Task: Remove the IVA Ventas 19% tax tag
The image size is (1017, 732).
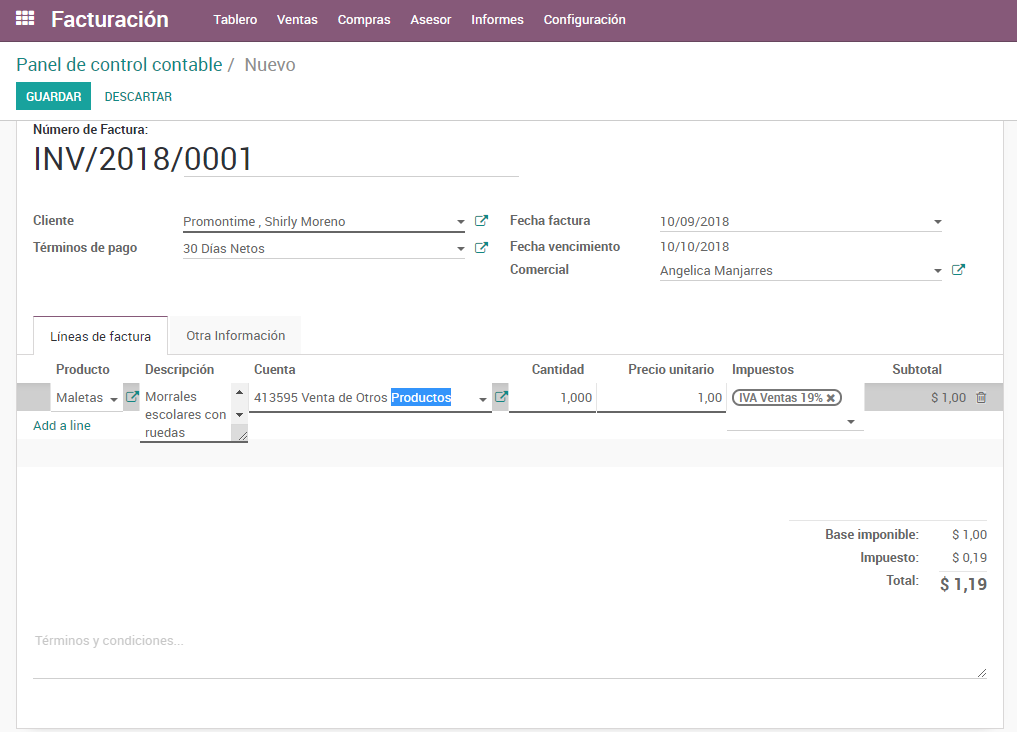Action: [829, 397]
